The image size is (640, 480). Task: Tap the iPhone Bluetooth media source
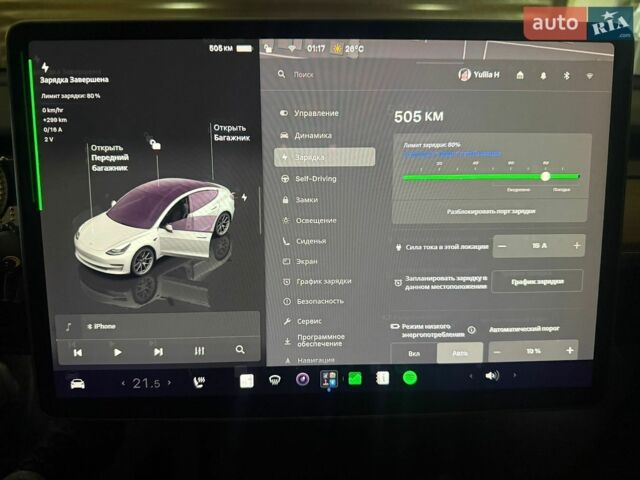coord(102,326)
